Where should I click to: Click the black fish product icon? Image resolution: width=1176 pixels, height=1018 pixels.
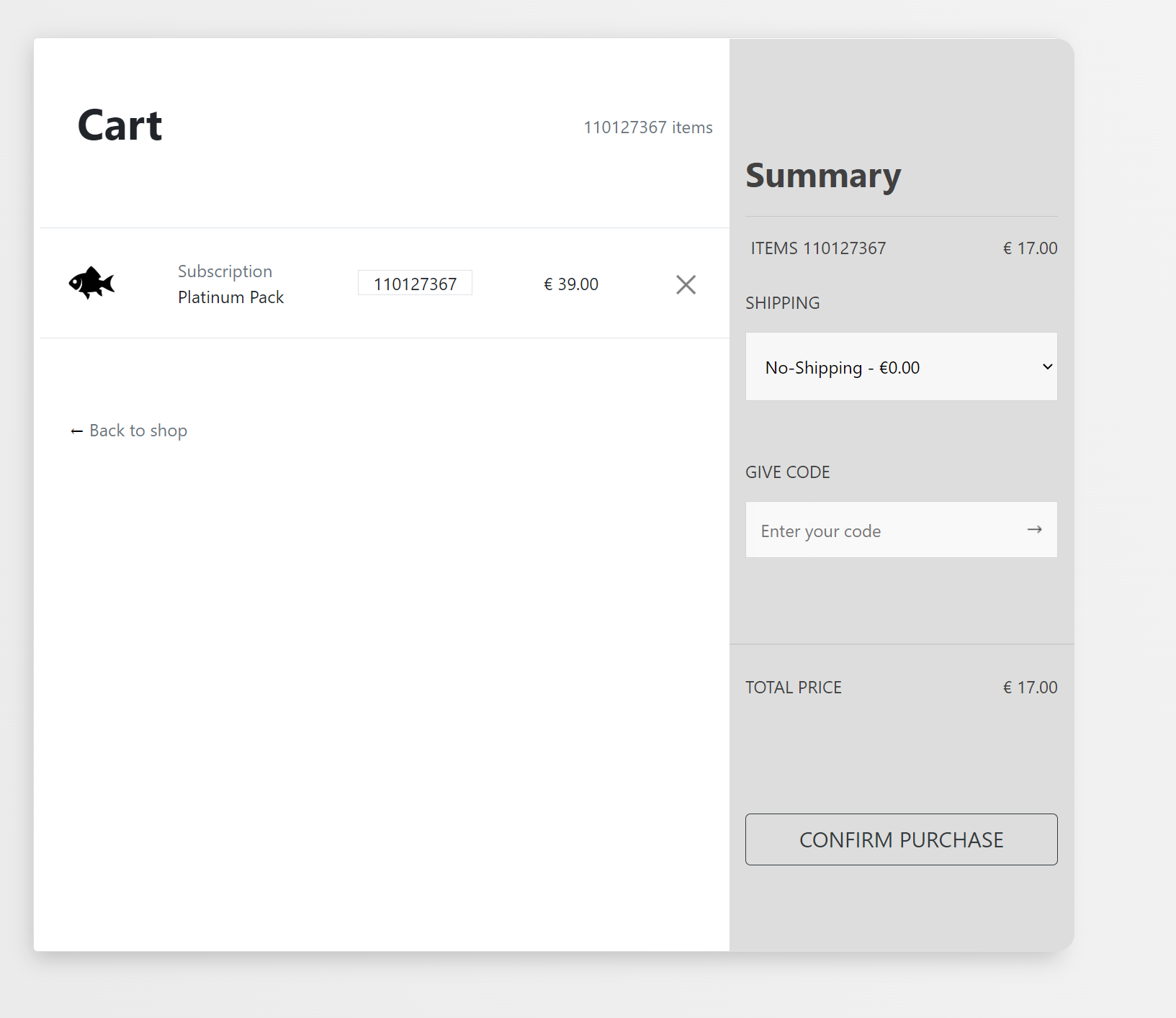[x=91, y=283]
